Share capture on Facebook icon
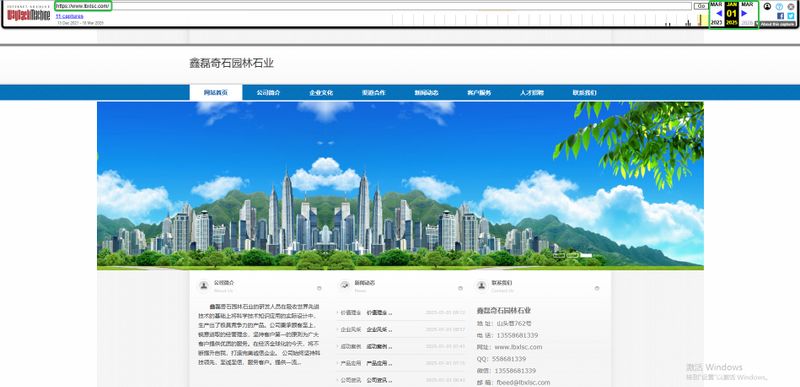The image size is (800, 387). click(780, 16)
